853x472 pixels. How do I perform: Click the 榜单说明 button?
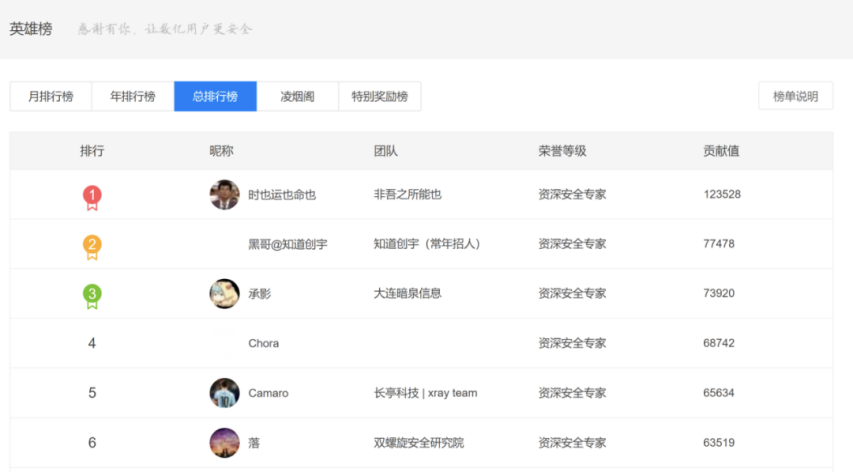[795, 97]
